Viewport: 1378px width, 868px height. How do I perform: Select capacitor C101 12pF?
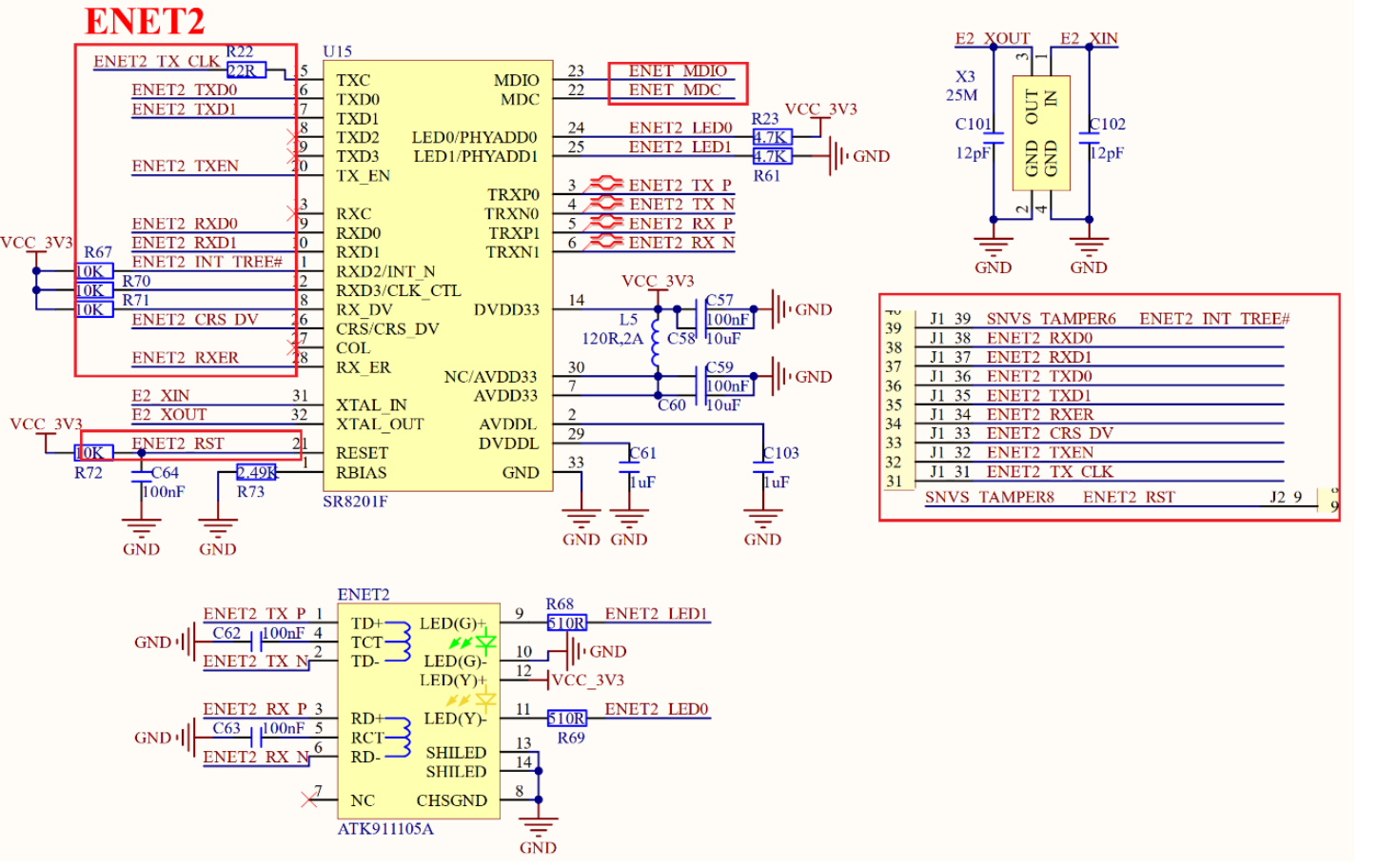994,138
